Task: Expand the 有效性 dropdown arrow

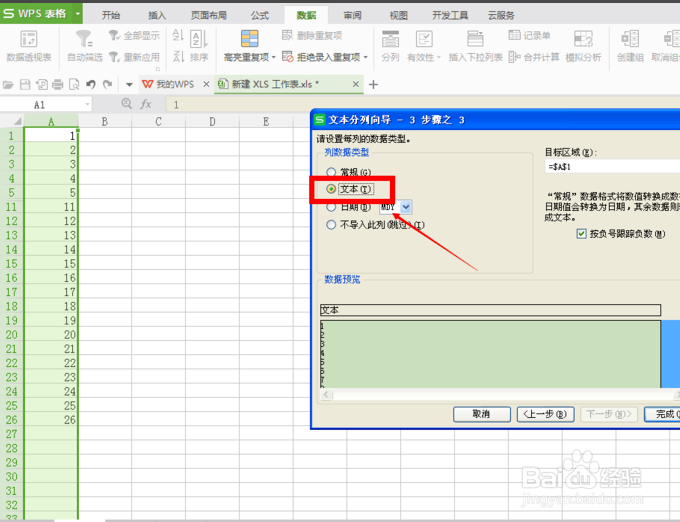Action: 439,57
